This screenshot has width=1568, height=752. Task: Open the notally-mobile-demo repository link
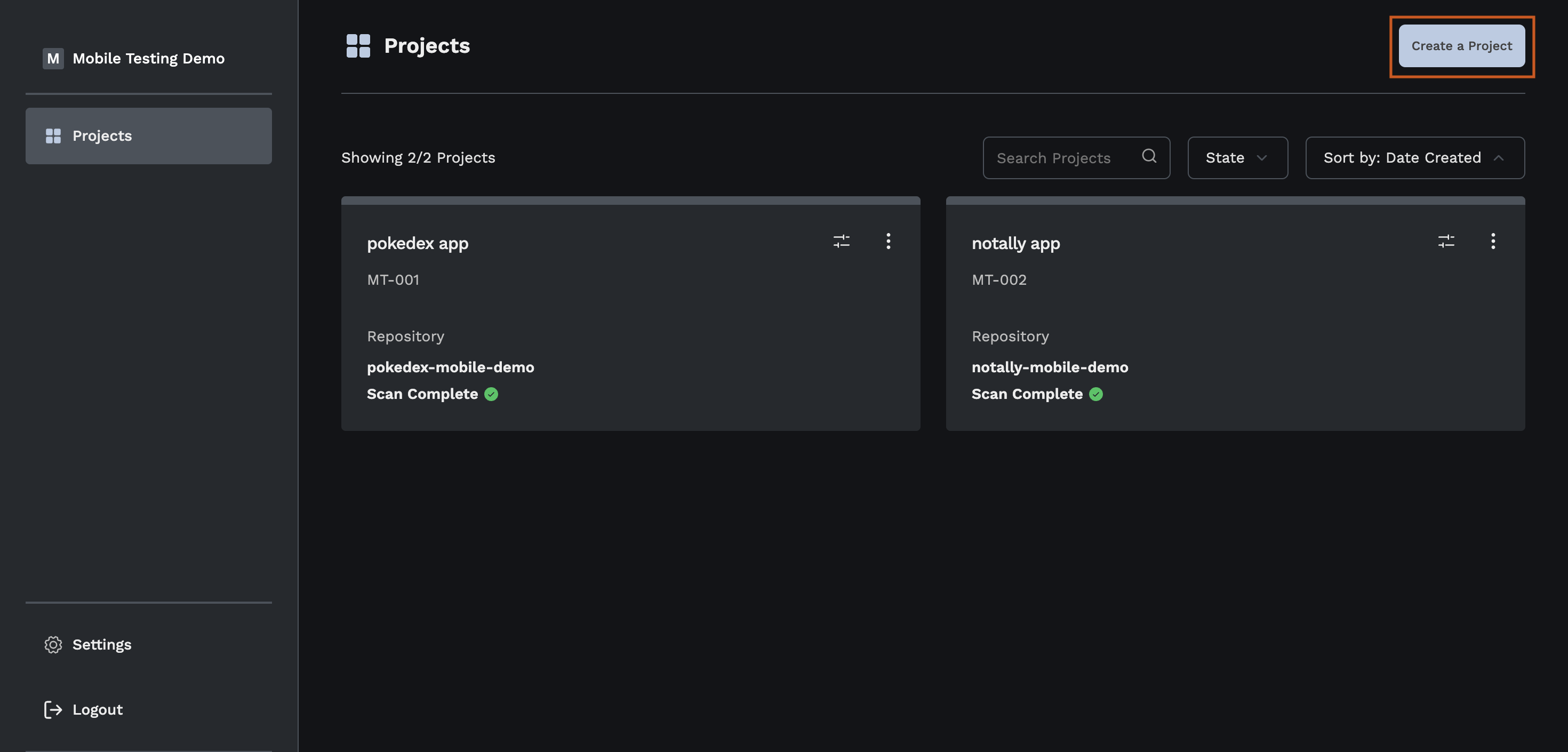pyautogui.click(x=1050, y=367)
